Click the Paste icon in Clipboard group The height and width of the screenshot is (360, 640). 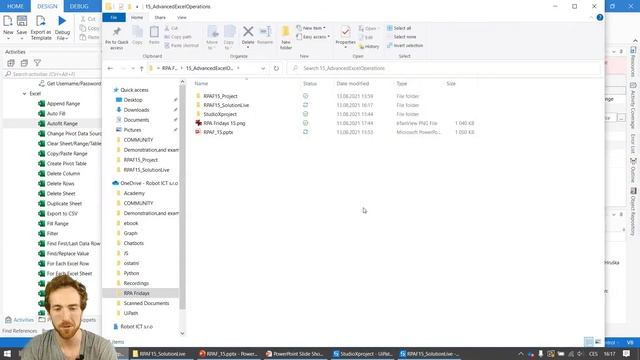[154, 36]
